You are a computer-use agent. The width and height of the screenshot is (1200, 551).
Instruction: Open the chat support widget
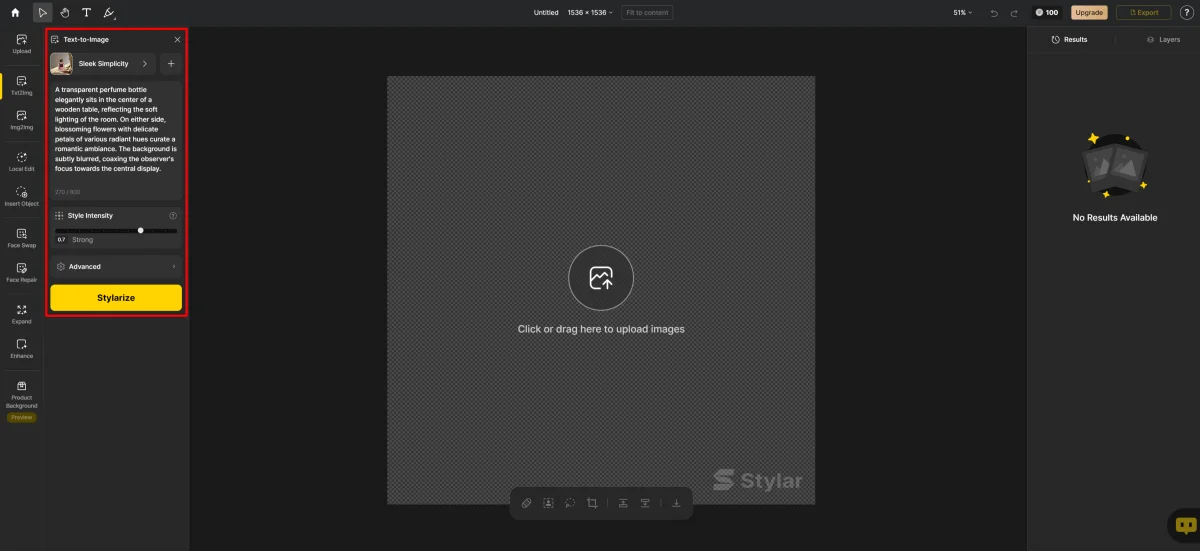tap(1186, 524)
